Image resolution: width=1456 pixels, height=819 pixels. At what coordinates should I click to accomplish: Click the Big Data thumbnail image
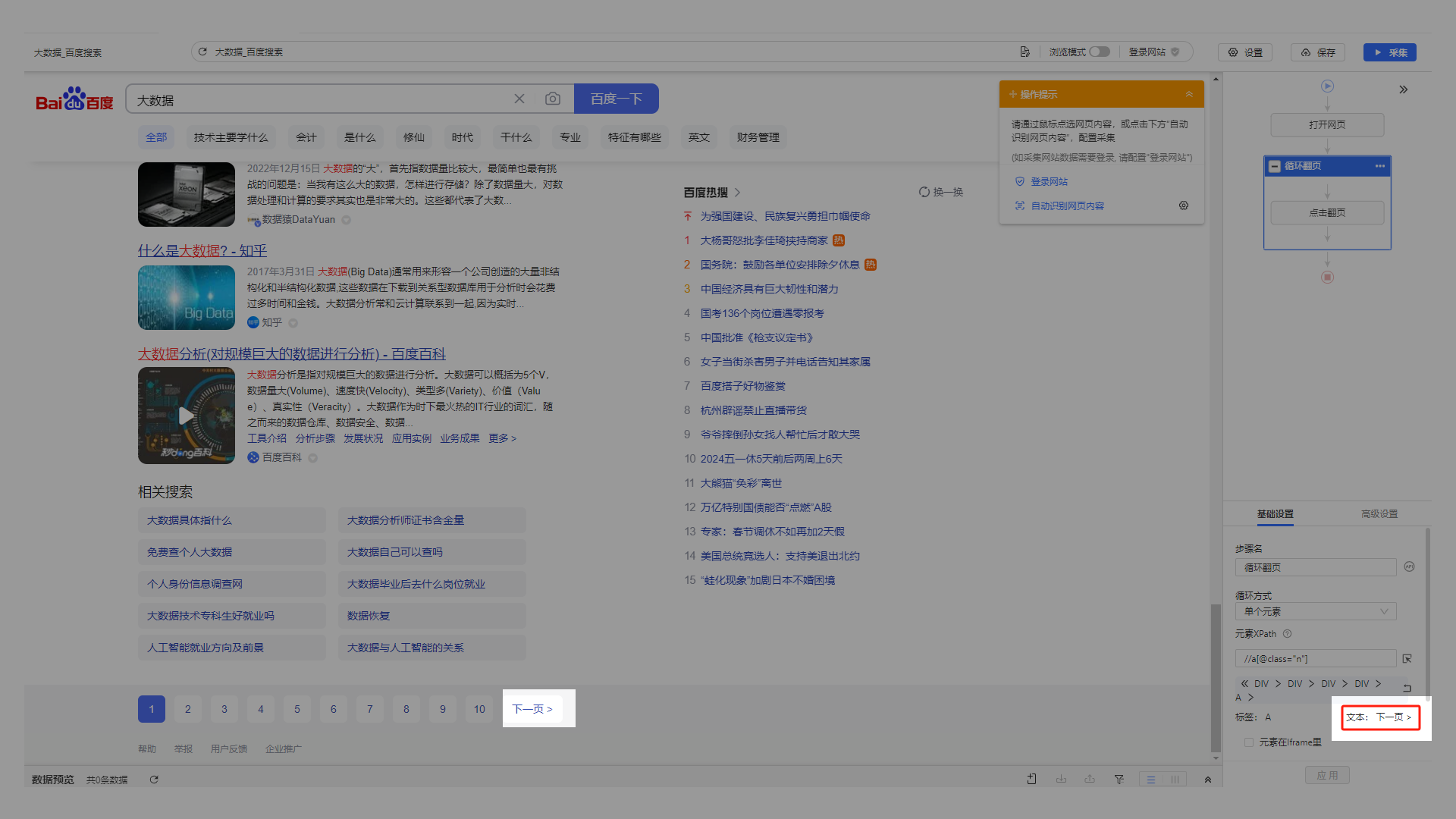click(187, 297)
